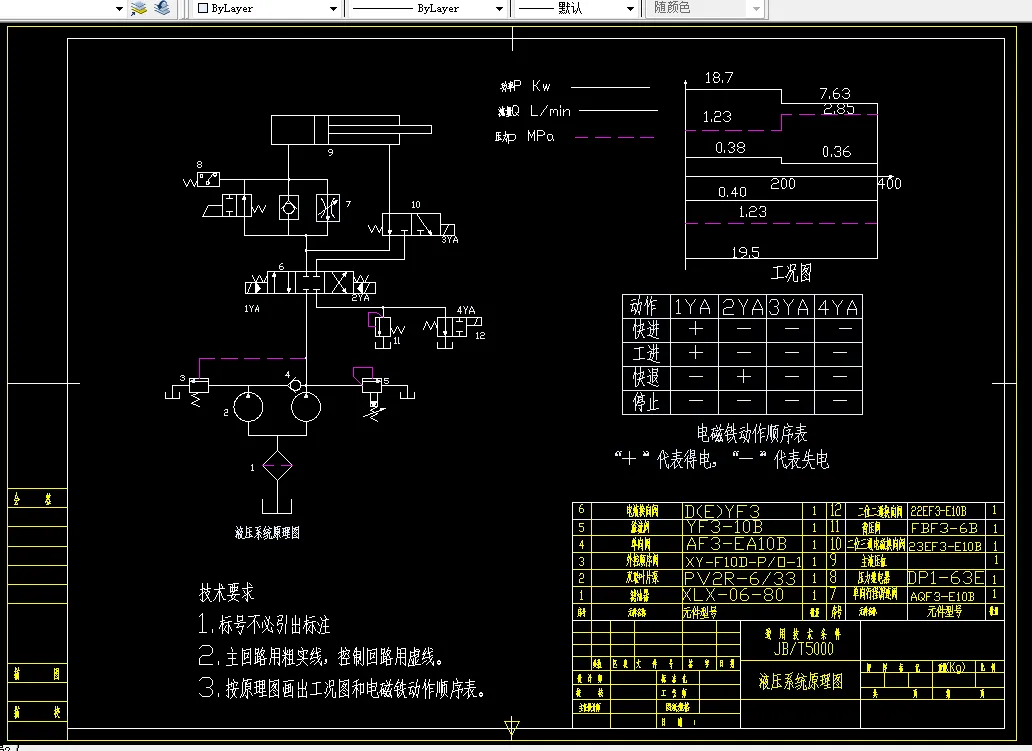The width and height of the screenshot is (1032, 751).
Task: Select the DP1-63E model cell in parts list
Action: (946, 578)
